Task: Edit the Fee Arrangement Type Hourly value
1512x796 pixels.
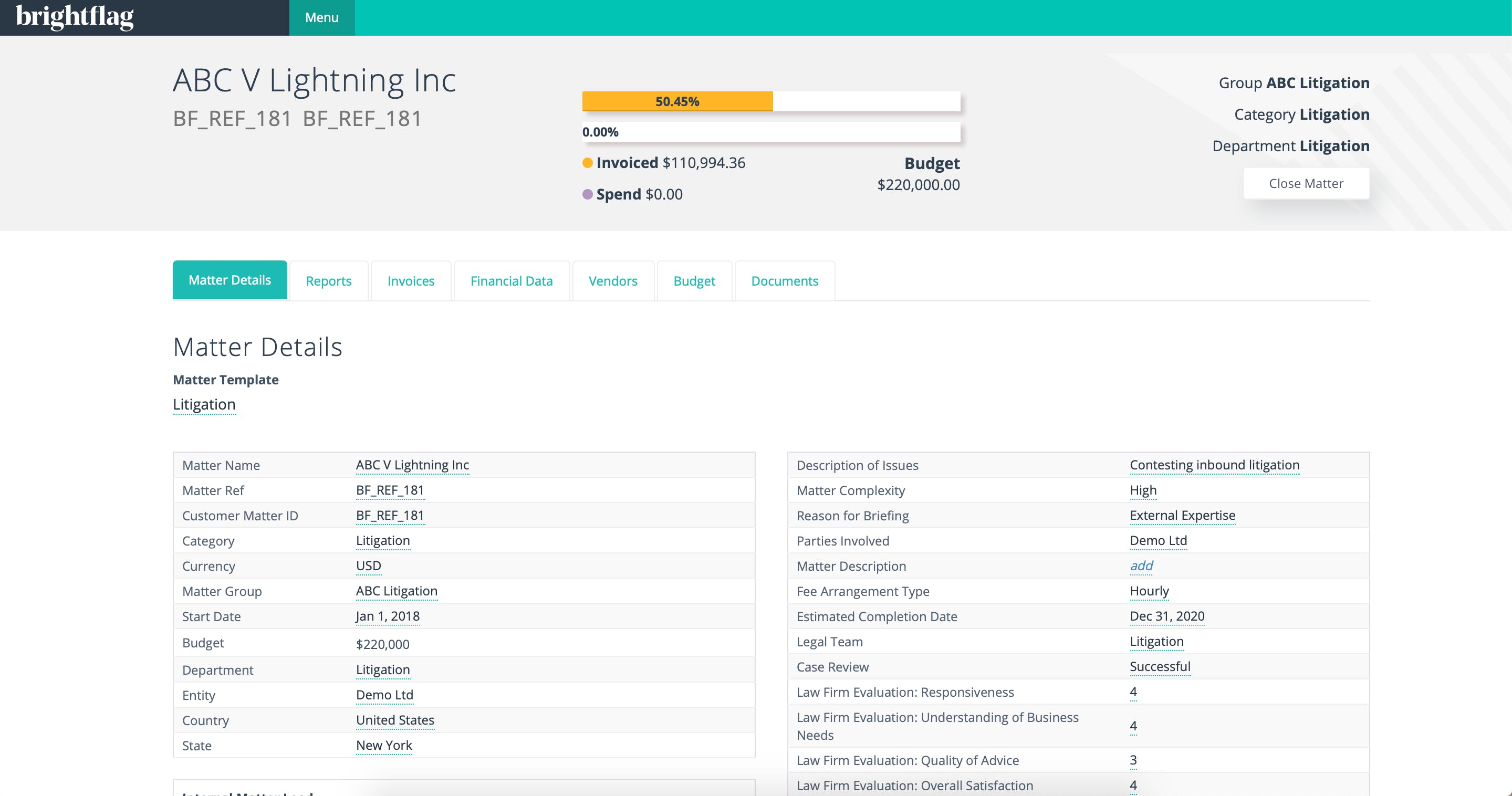Action: [1149, 591]
